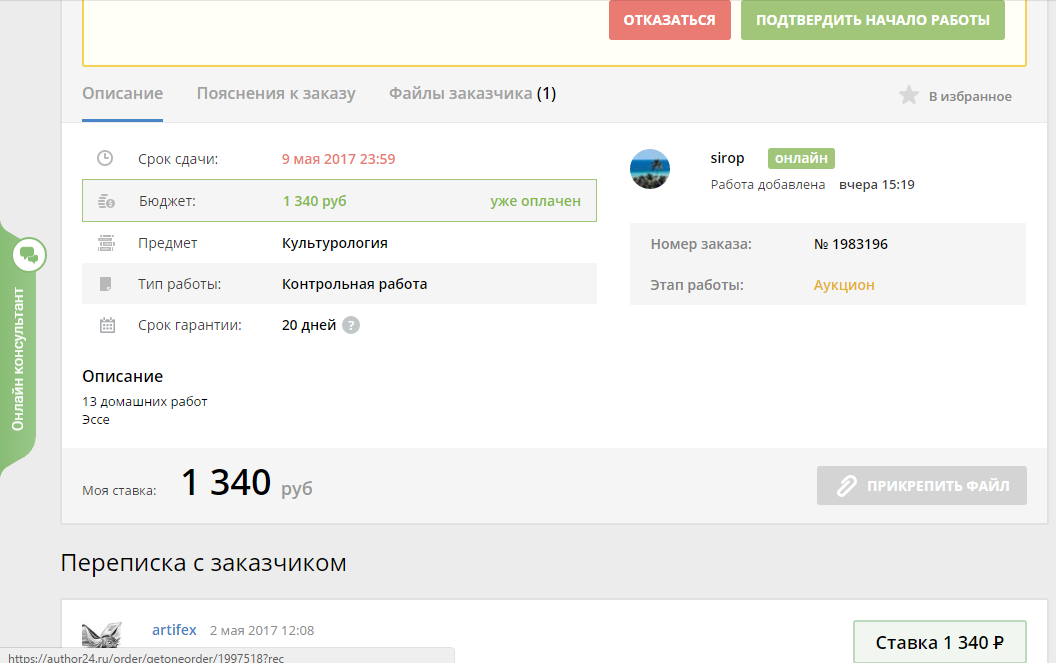The height and width of the screenshot is (663, 1056).
Task: Open the artifex author profile link
Action: (175, 630)
